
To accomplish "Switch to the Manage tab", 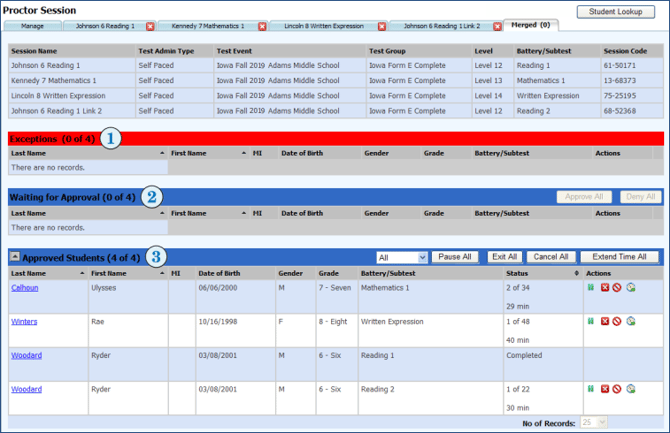I will 32,26.
